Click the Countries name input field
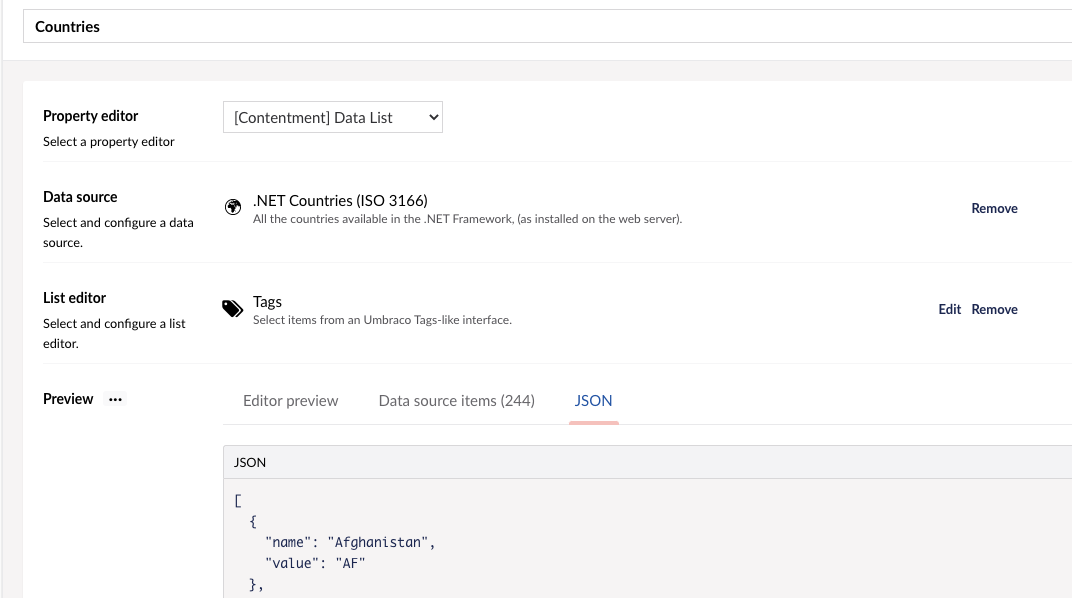 point(547,26)
